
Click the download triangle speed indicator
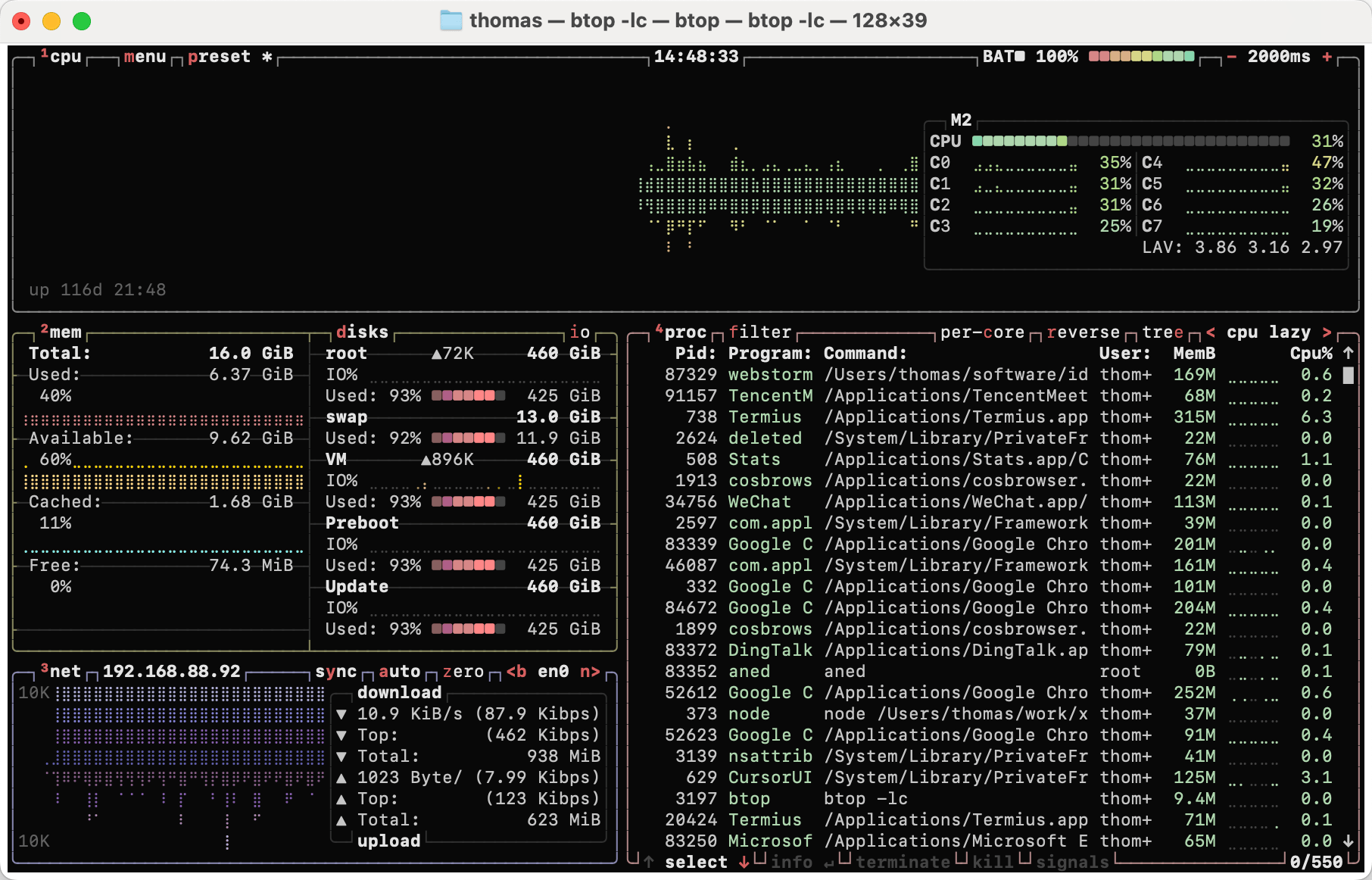(x=341, y=713)
